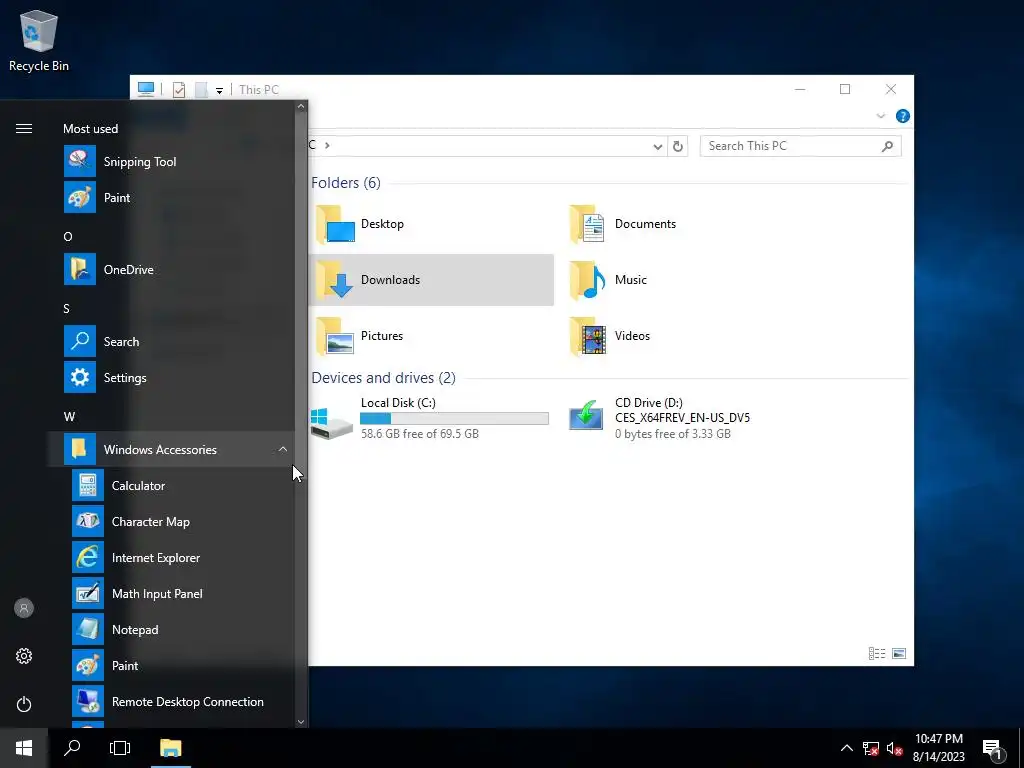Click the Search This PC field
The width and height of the screenshot is (1024, 768).
(x=800, y=146)
